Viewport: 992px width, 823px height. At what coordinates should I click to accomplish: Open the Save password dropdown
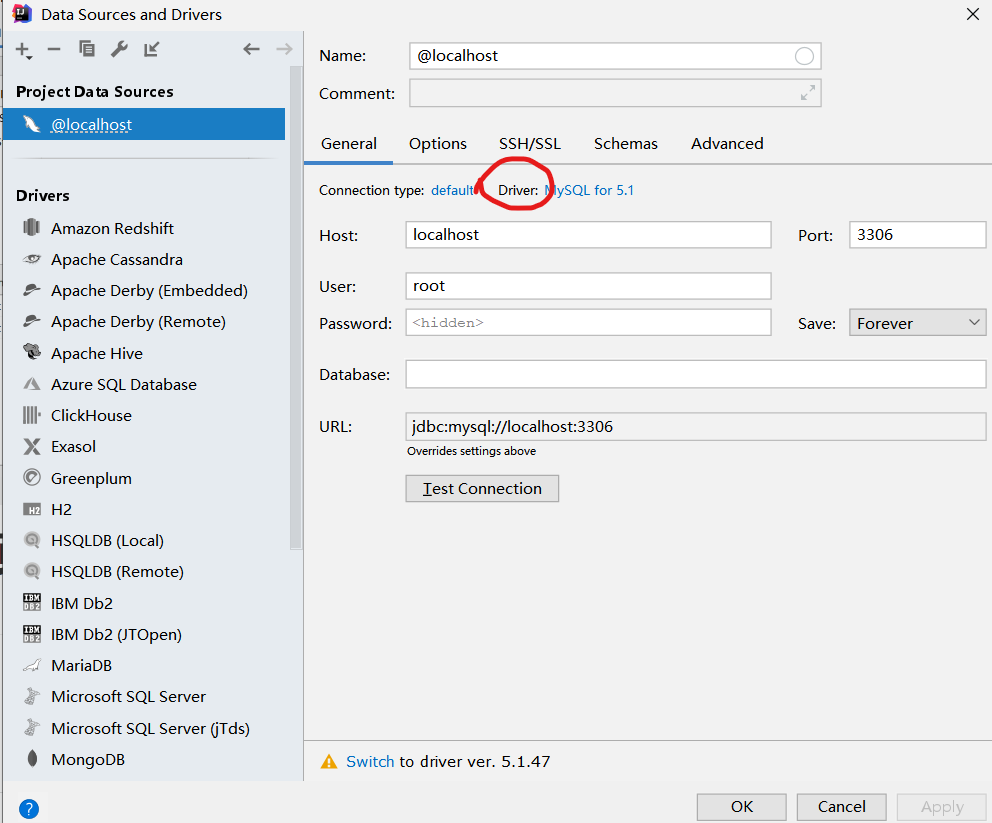click(917, 323)
